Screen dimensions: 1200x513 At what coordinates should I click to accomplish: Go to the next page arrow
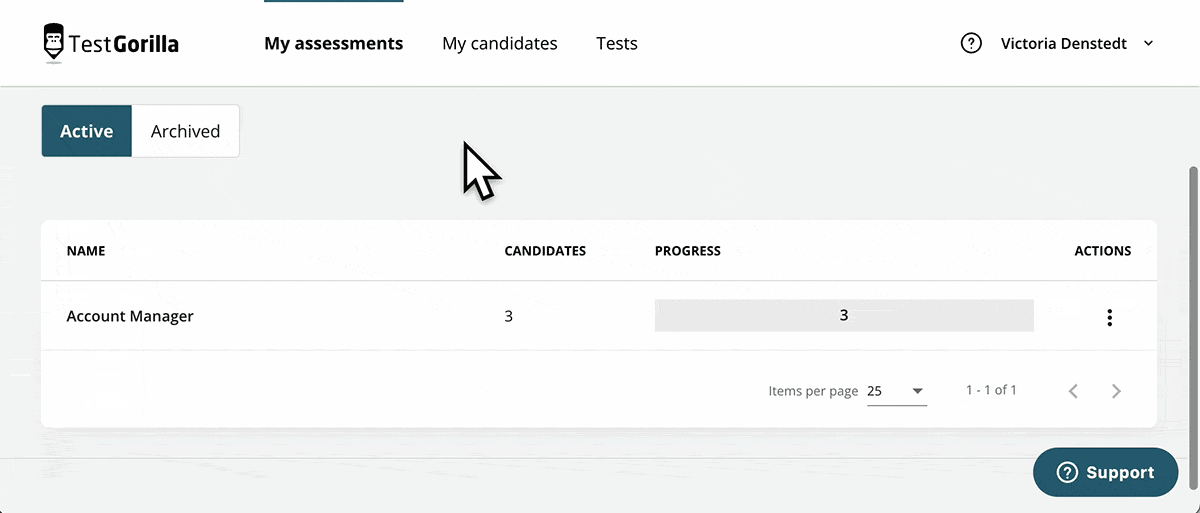pos(1117,391)
